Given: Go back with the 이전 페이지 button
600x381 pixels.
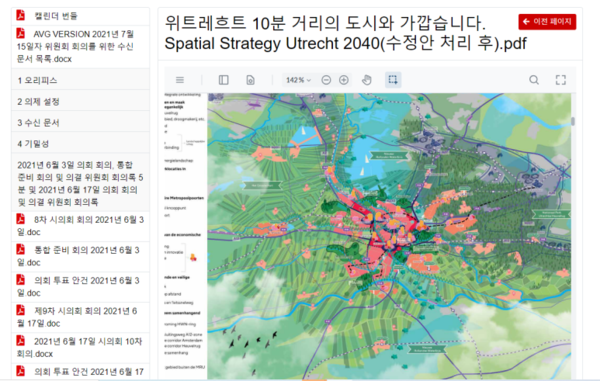Looking at the screenshot, I should [x=547, y=22].
